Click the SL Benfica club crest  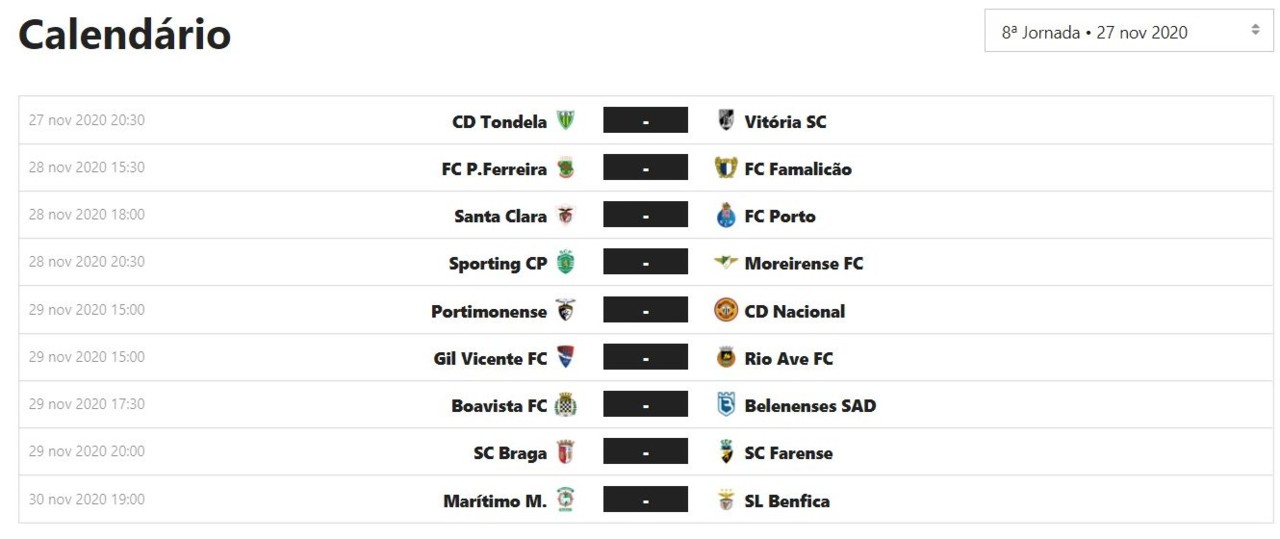(726, 500)
